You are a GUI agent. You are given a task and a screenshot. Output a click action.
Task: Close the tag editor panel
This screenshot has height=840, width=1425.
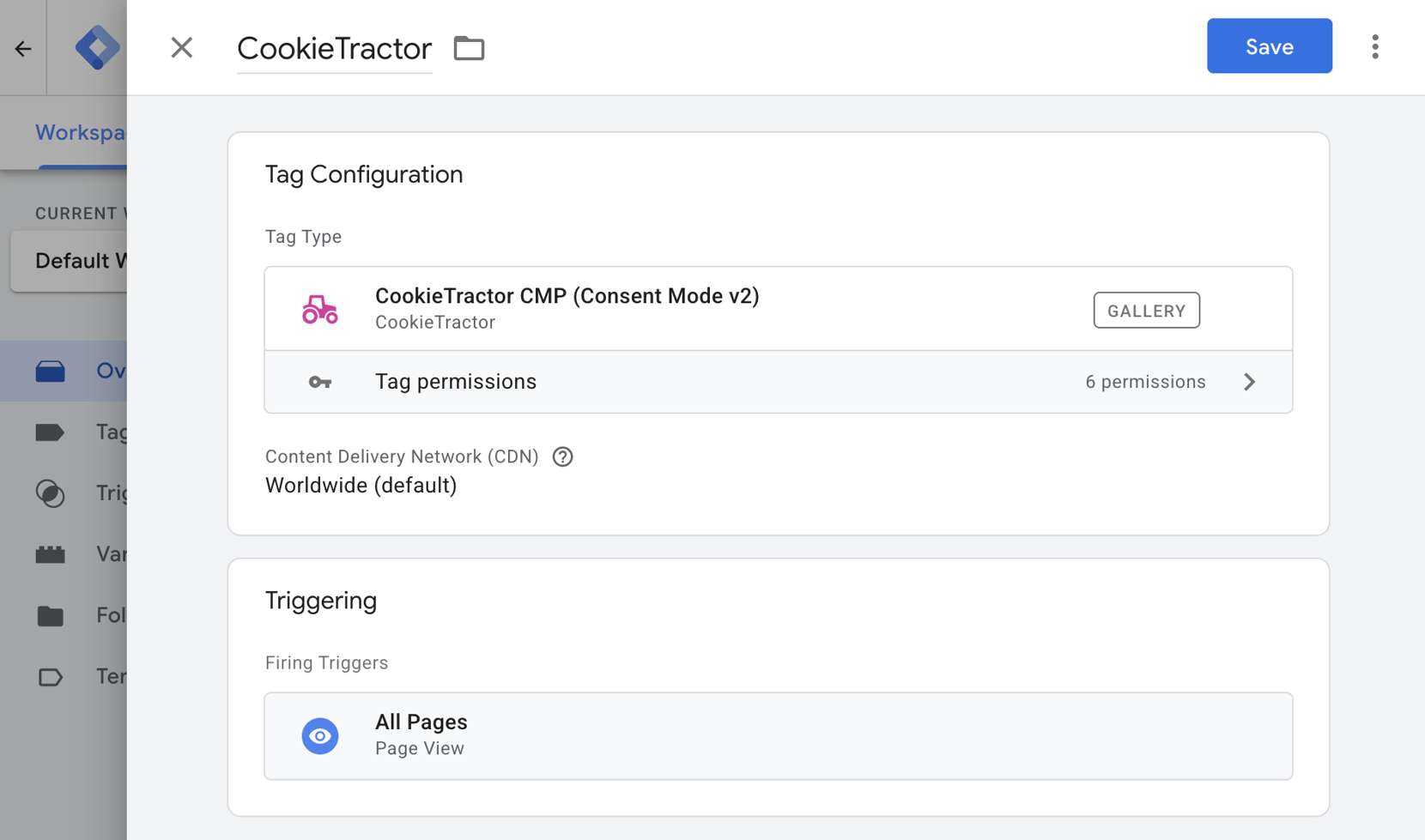[181, 47]
